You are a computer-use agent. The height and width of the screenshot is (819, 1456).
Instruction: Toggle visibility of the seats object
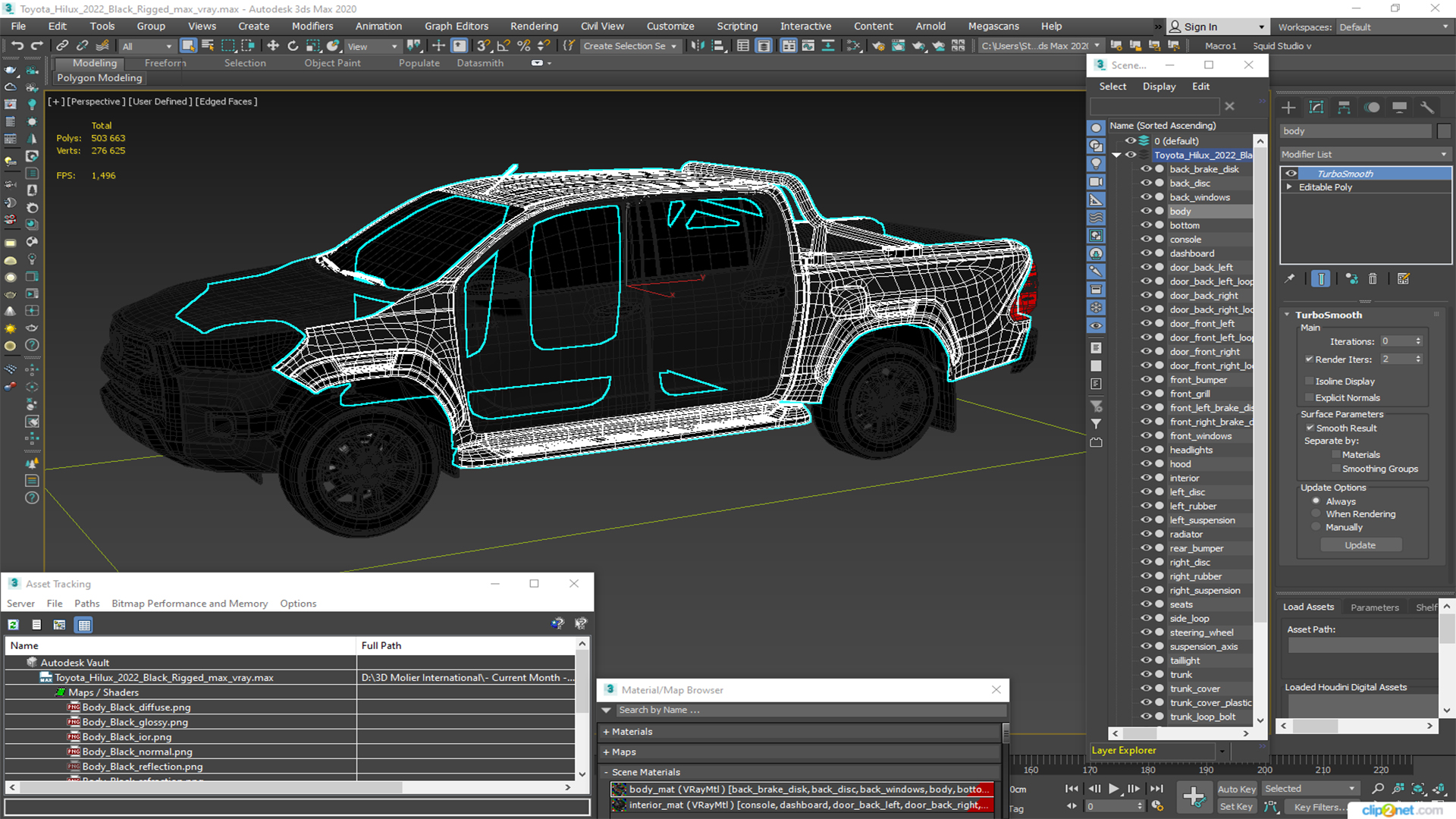(1146, 604)
